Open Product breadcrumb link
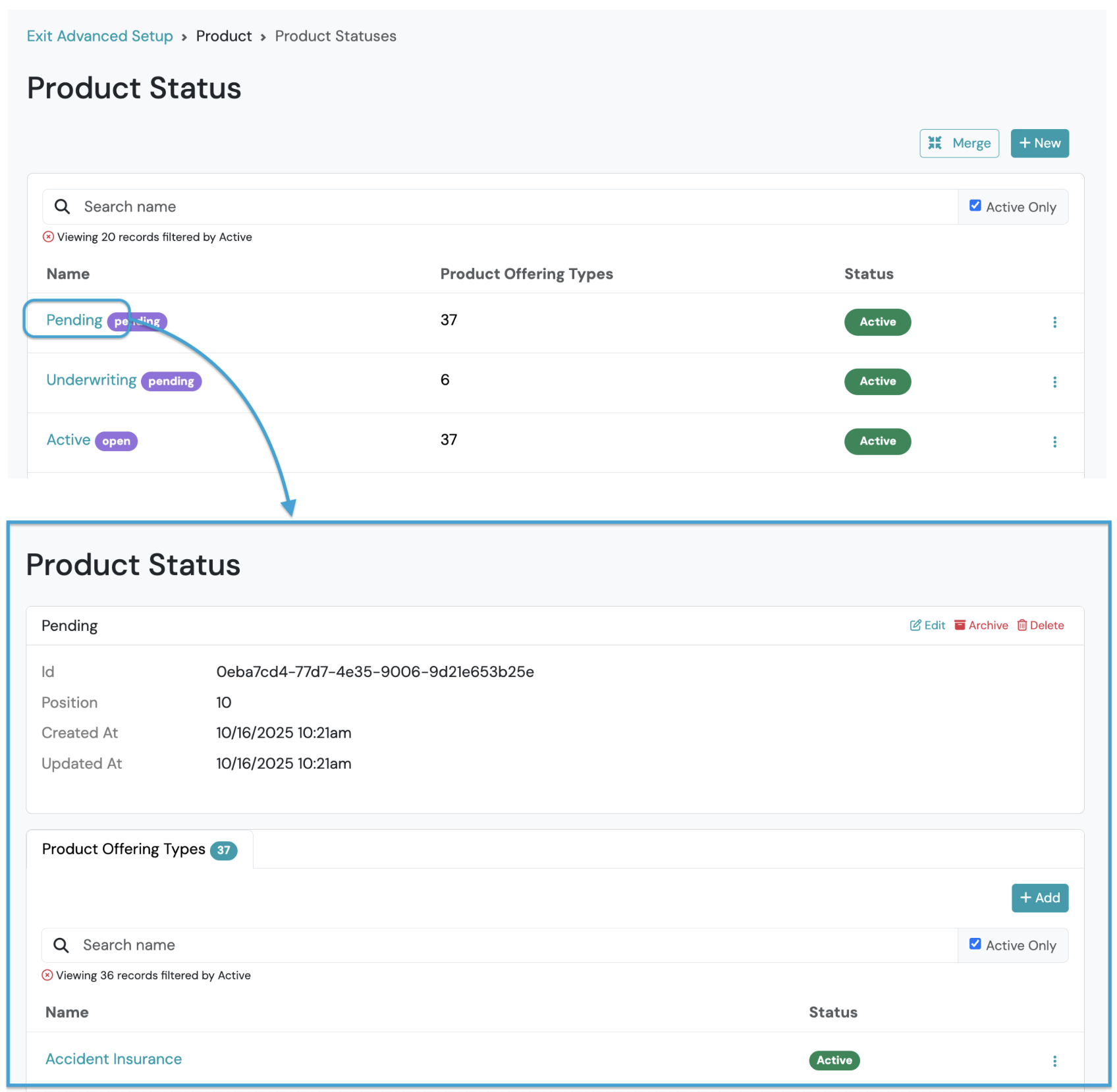The width and height of the screenshot is (1117, 1092). (x=224, y=36)
